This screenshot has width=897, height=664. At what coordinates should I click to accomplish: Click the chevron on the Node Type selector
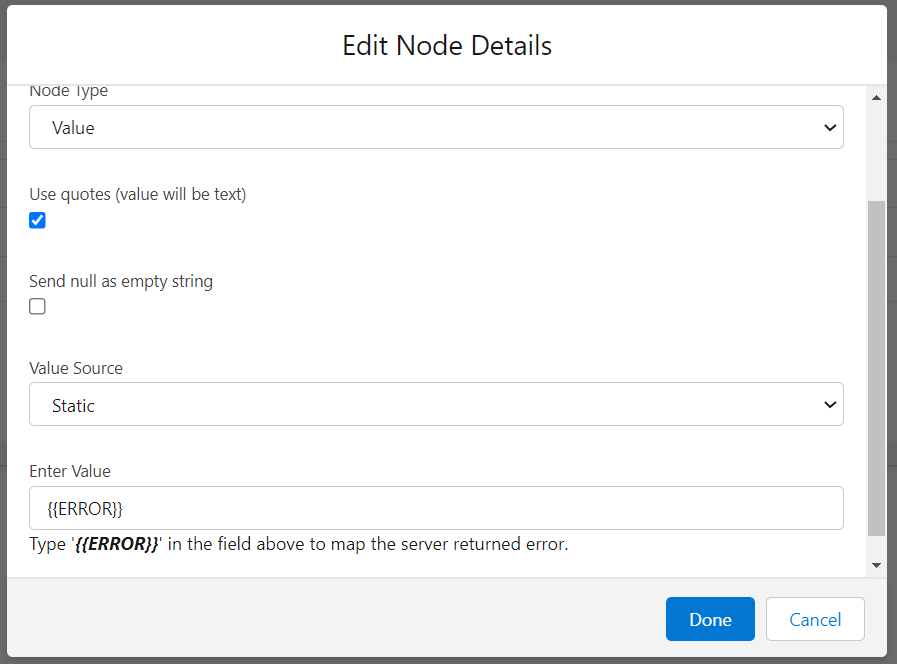pyautogui.click(x=829, y=127)
